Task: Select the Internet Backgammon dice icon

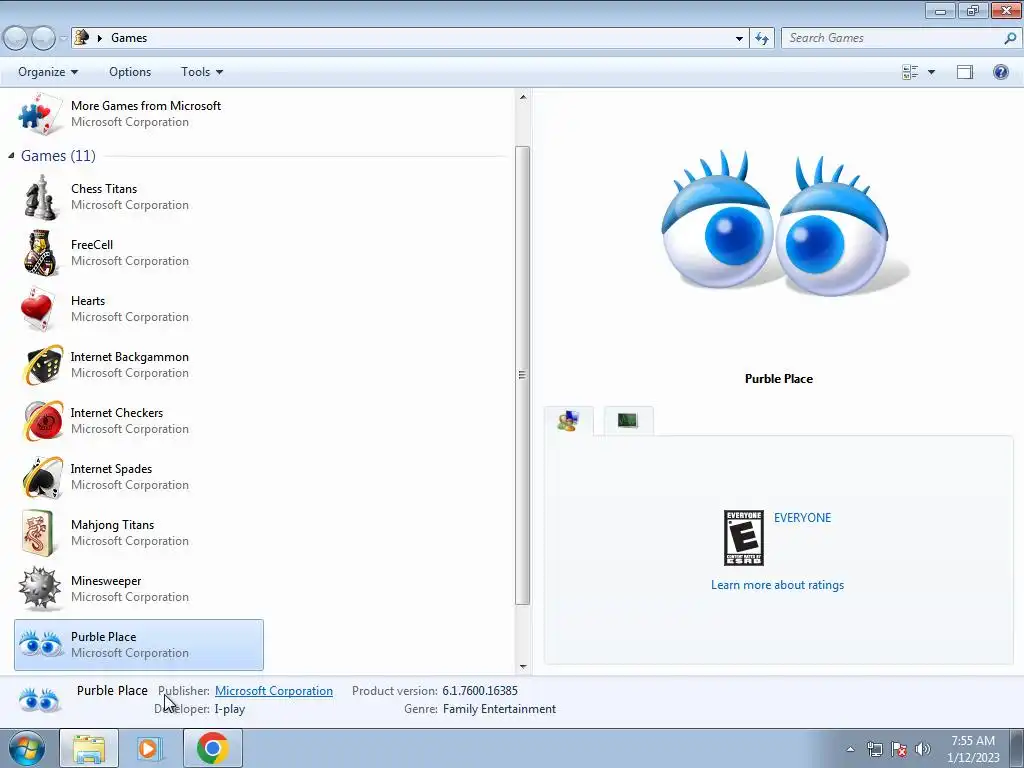Action: click(x=42, y=365)
